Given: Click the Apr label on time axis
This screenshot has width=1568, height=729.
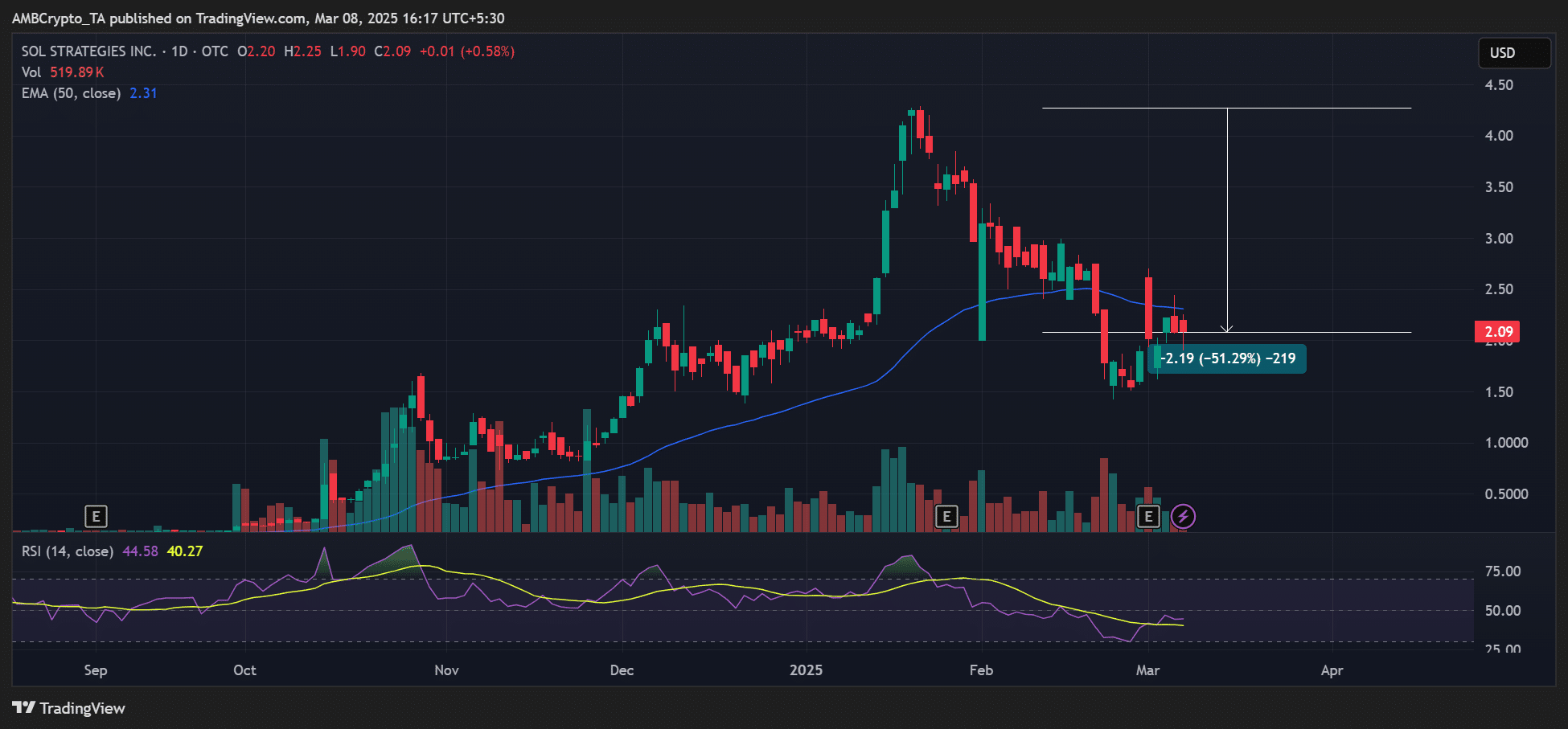Looking at the screenshot, I should pos(1332,670).
